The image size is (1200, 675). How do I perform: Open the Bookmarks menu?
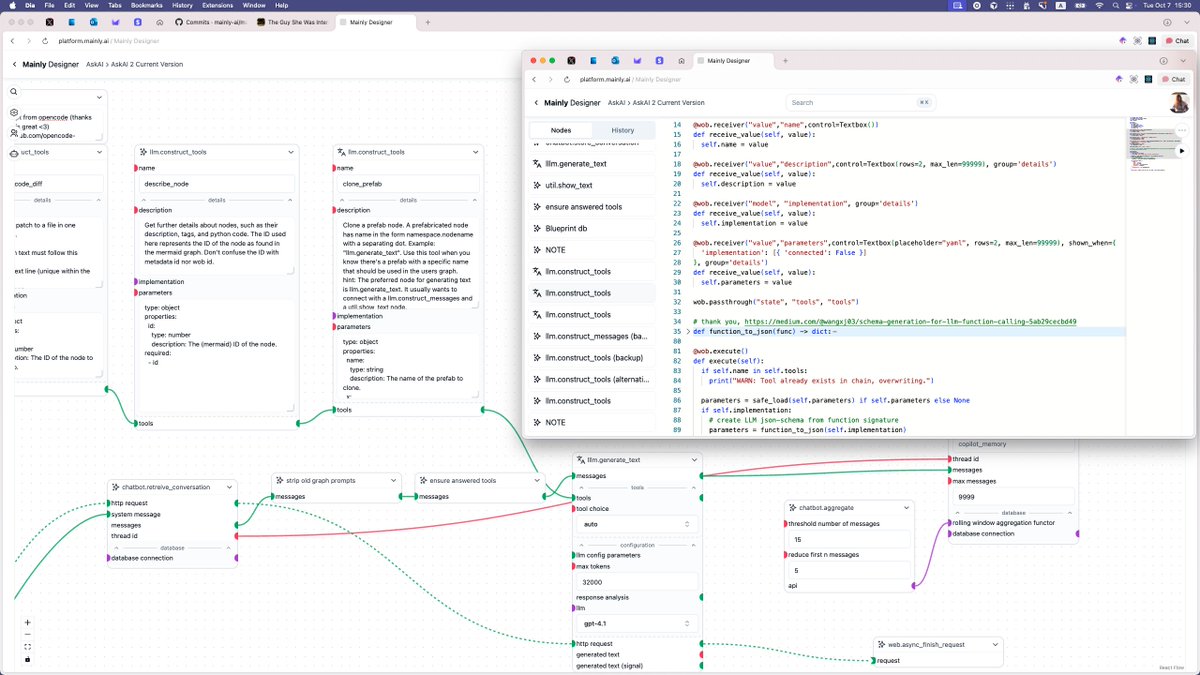146,5
